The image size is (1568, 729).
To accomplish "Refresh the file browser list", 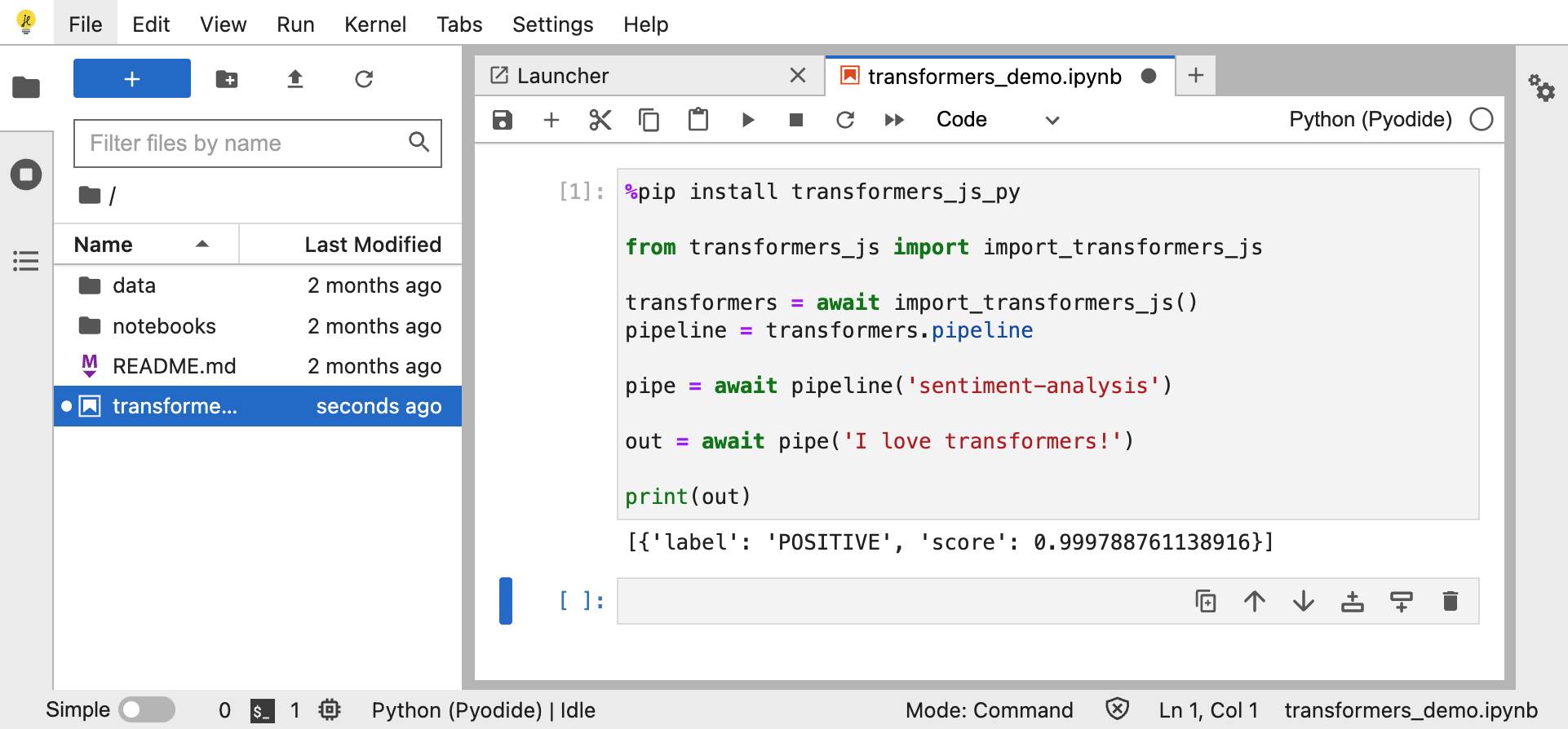I will coord(364,79).
